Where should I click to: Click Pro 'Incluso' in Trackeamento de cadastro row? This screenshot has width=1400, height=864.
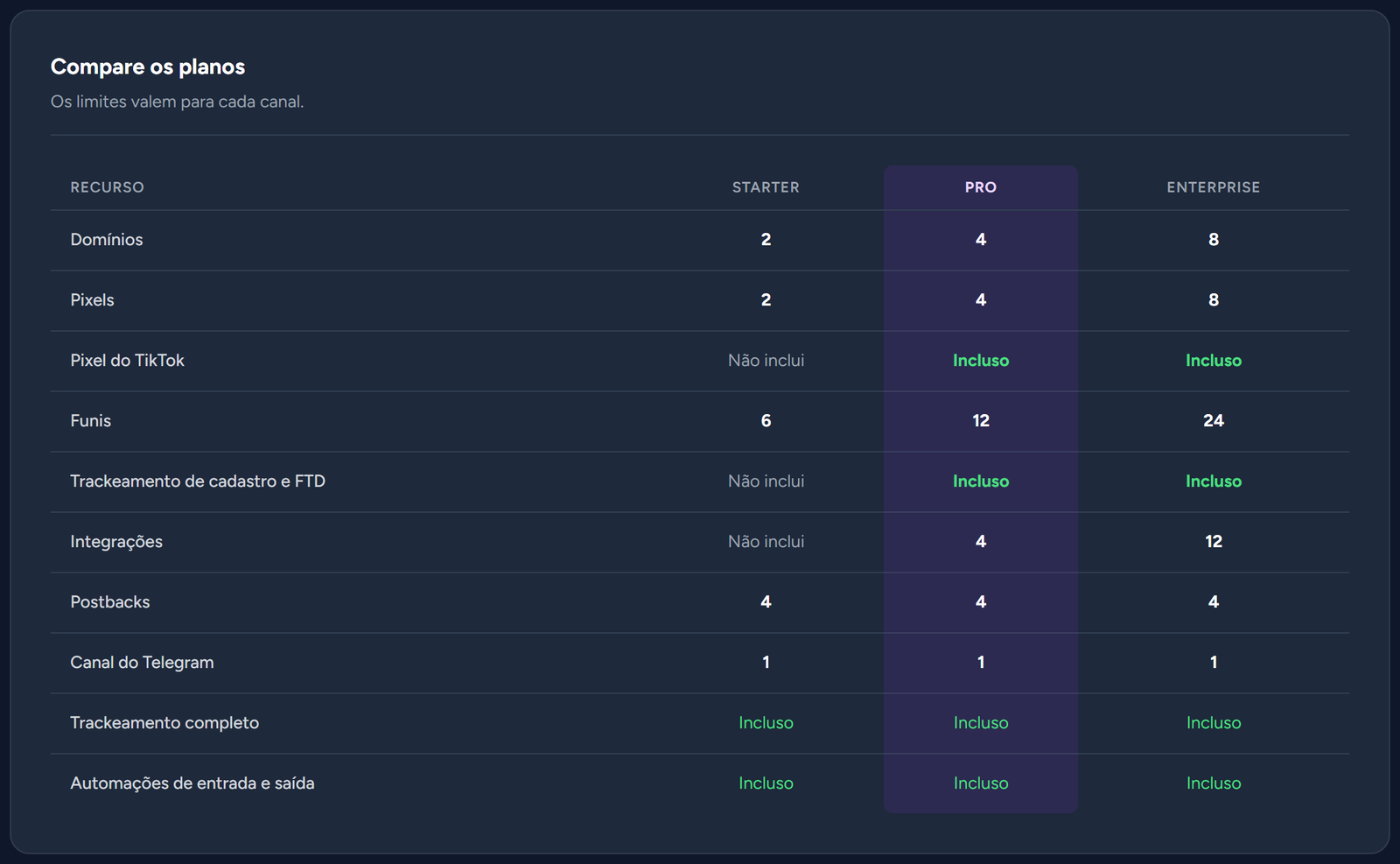[981, 481]
